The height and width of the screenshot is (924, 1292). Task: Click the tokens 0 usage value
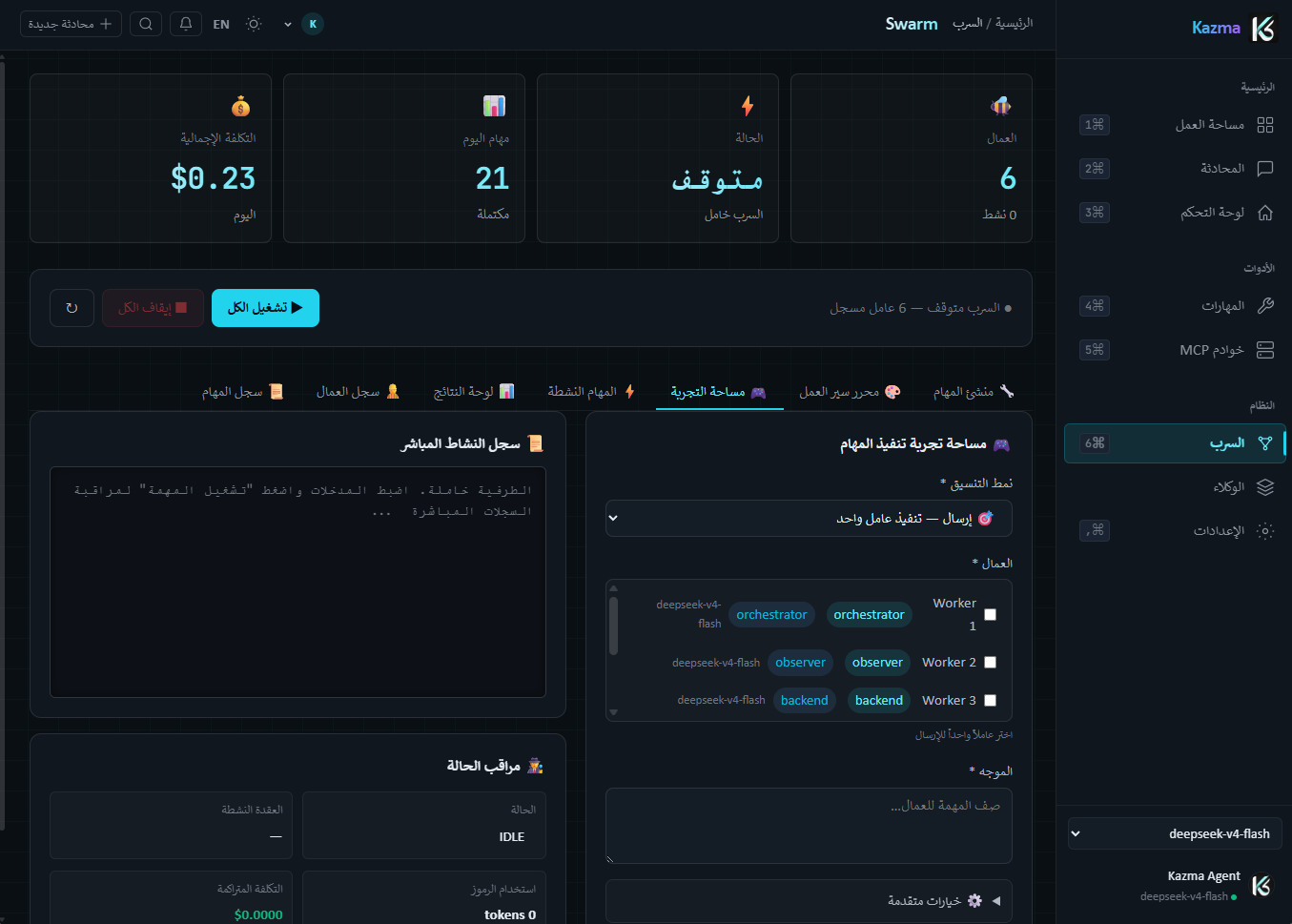510,915
